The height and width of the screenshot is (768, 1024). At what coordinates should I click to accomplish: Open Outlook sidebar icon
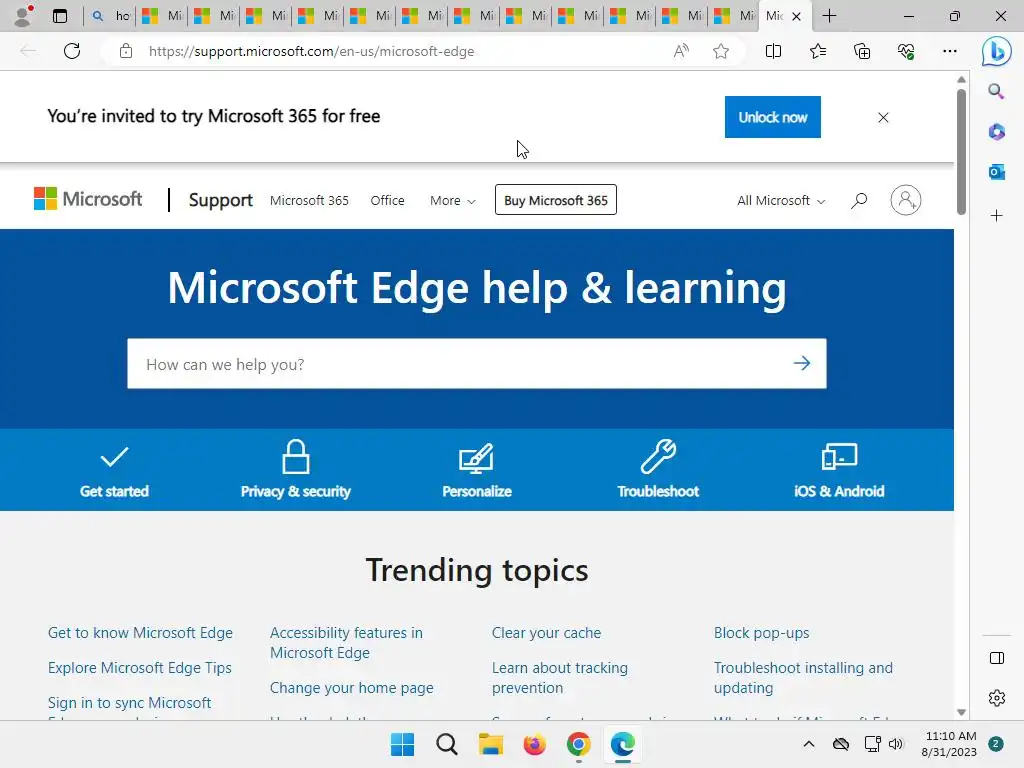(996, 172)
